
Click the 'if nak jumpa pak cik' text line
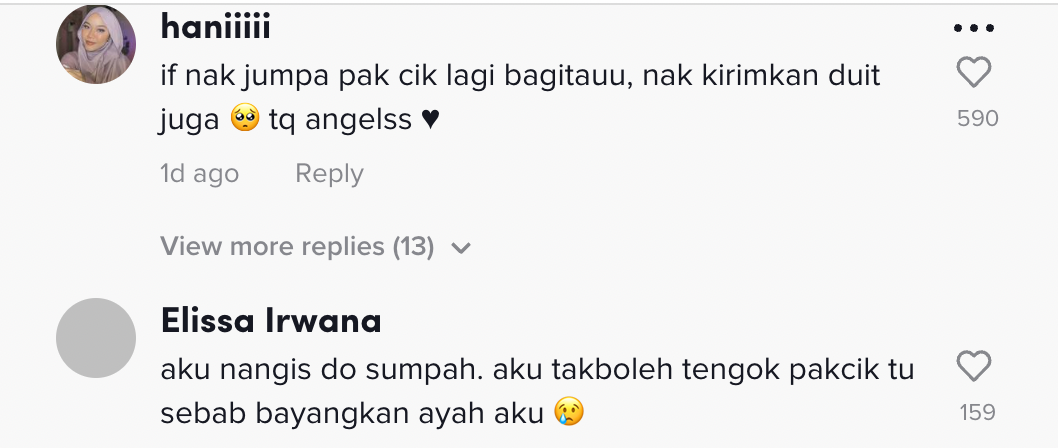[x=520, y=76]
